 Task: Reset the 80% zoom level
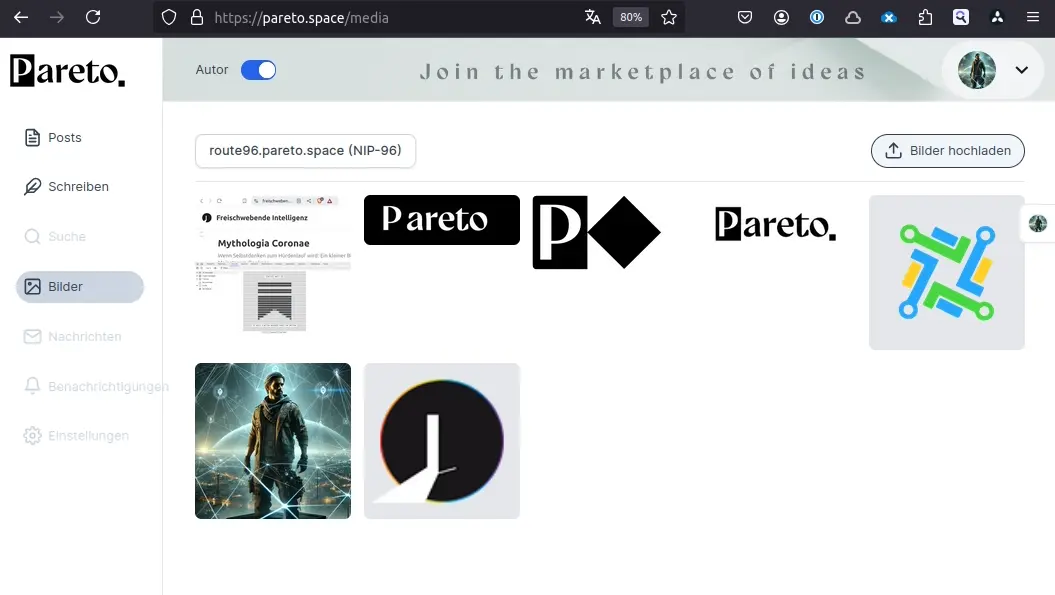tap(630, 18)
